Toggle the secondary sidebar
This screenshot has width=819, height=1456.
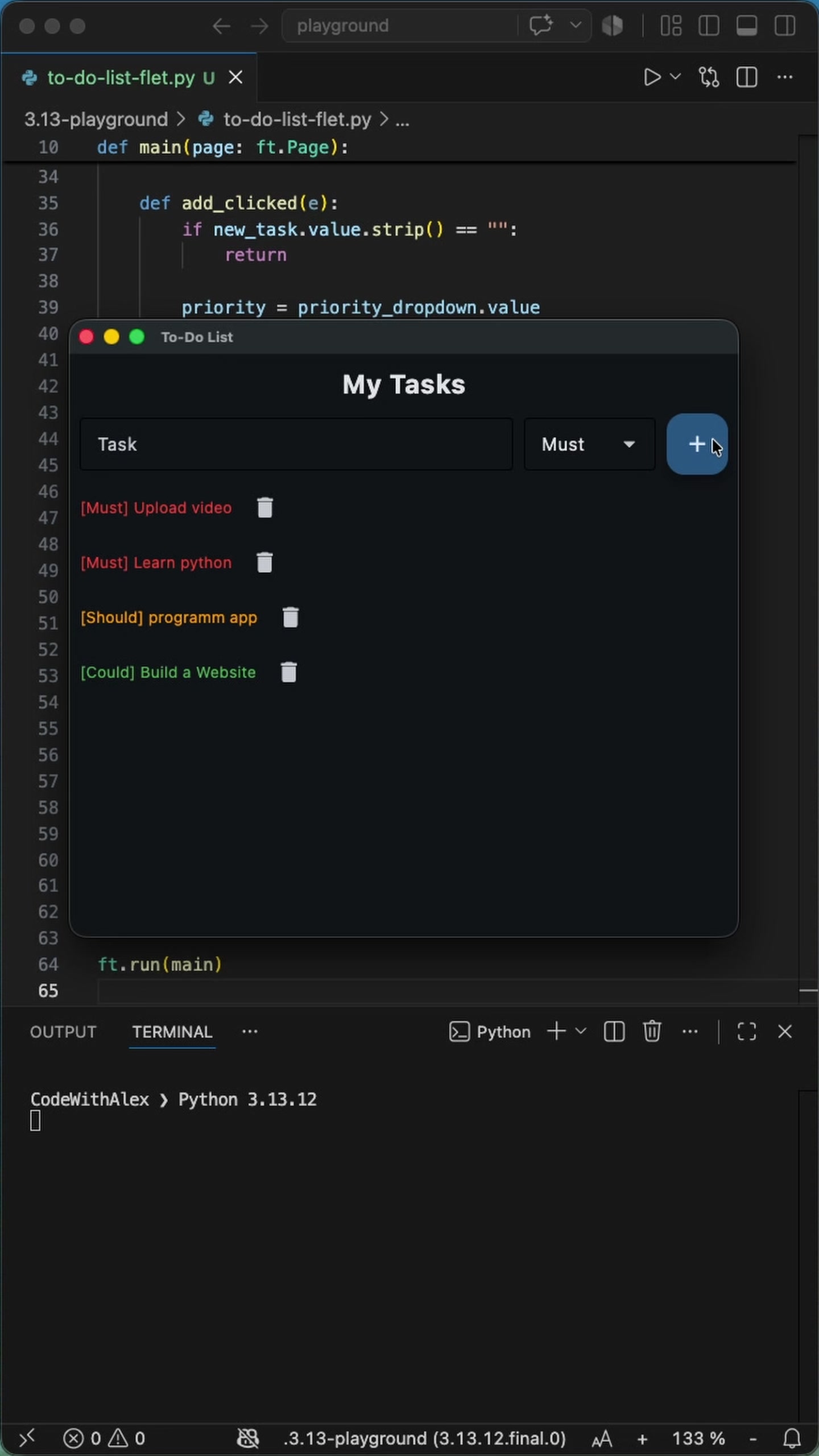point(784,26)
